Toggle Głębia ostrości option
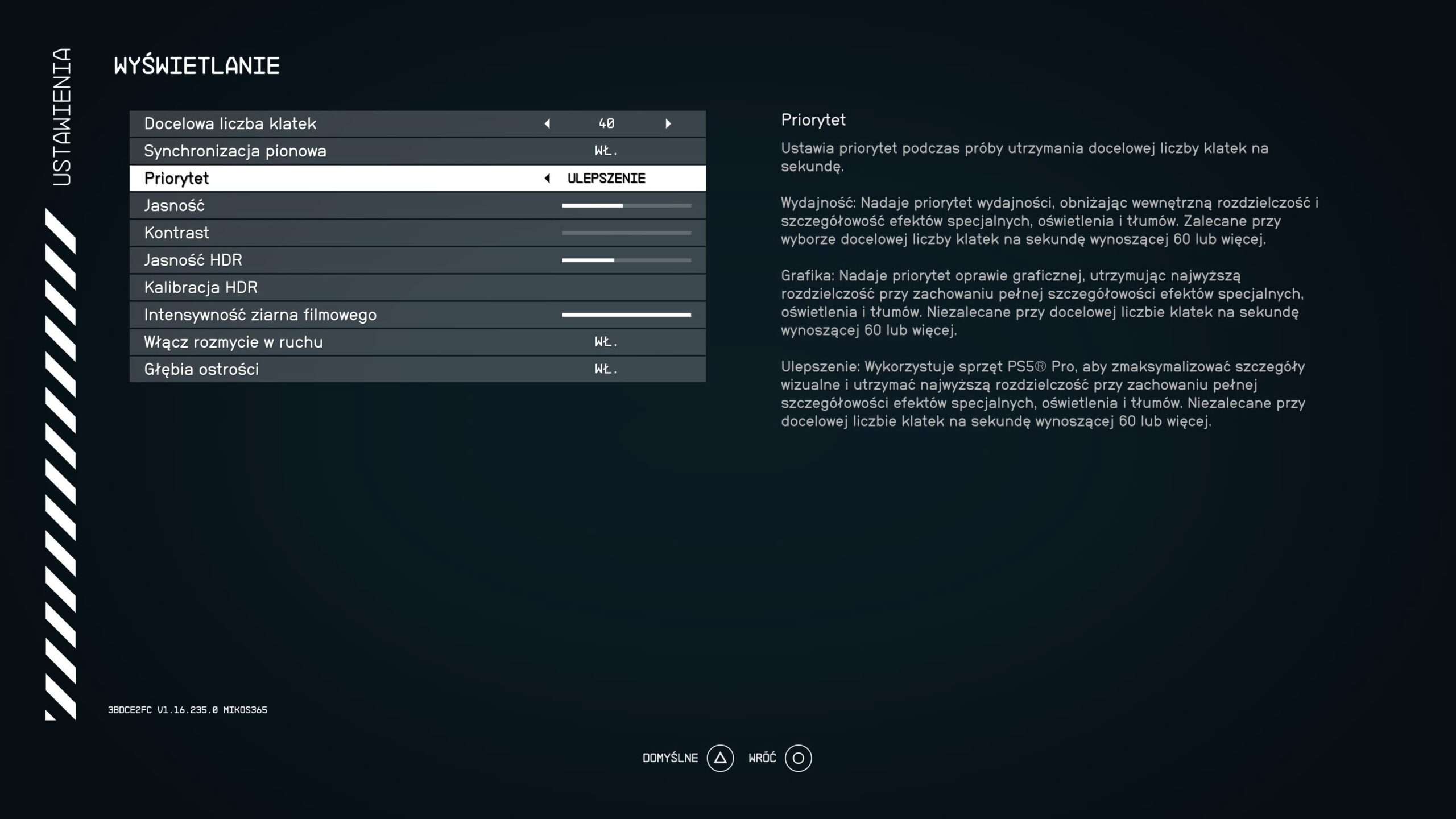Viewport: 1456px width, 819px height. [x=606, y=369]
